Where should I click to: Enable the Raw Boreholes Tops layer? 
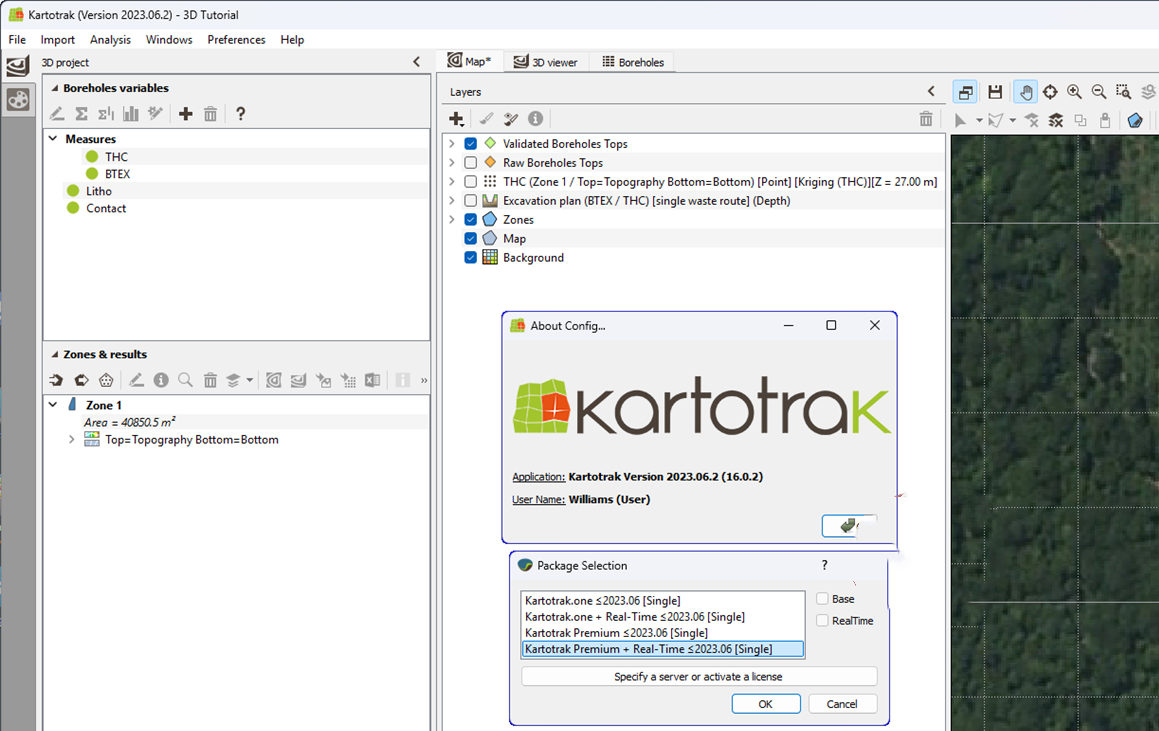[x=470, y=163]
